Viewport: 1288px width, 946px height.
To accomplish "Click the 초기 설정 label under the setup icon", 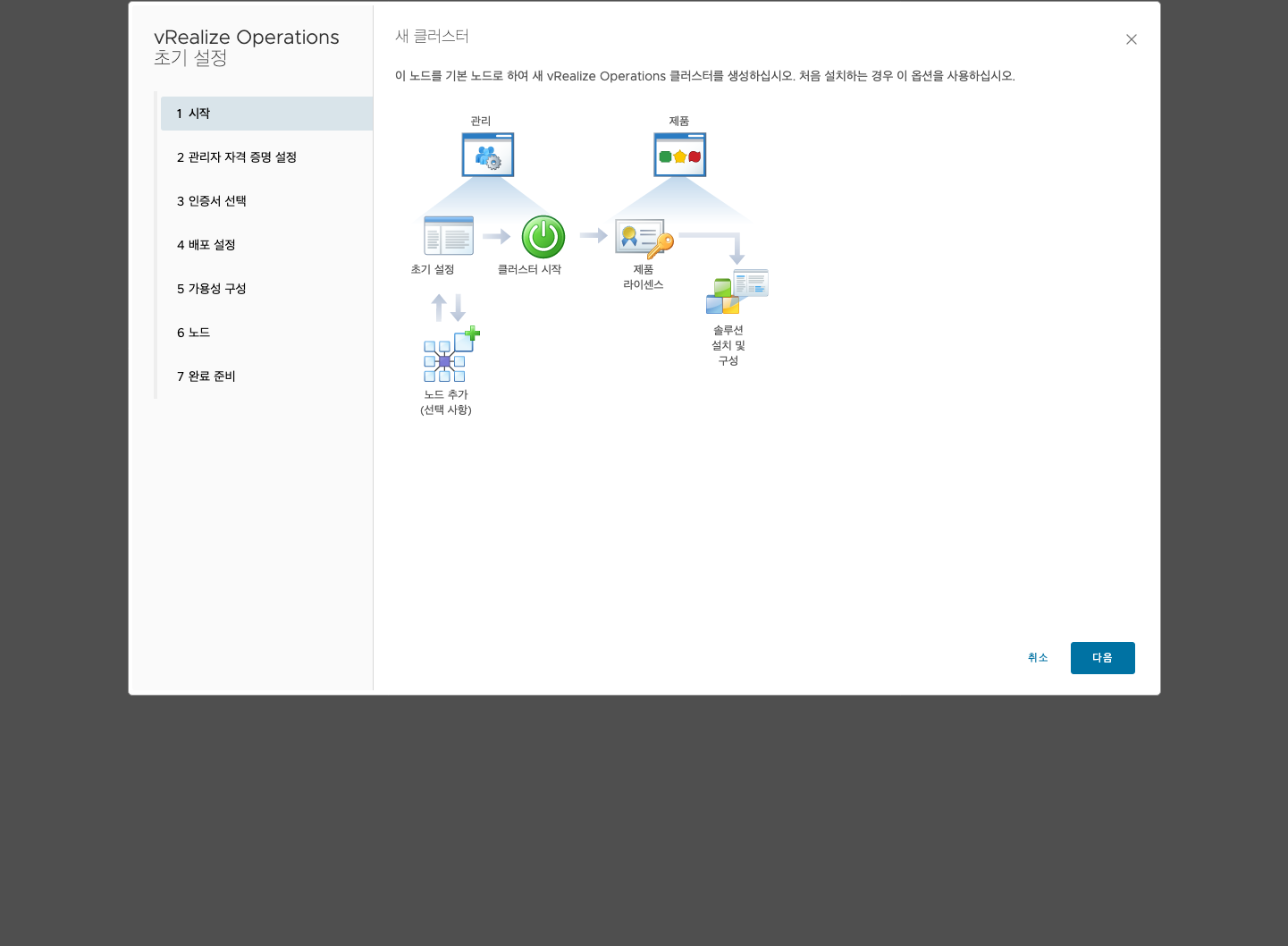I will point(433,269).
